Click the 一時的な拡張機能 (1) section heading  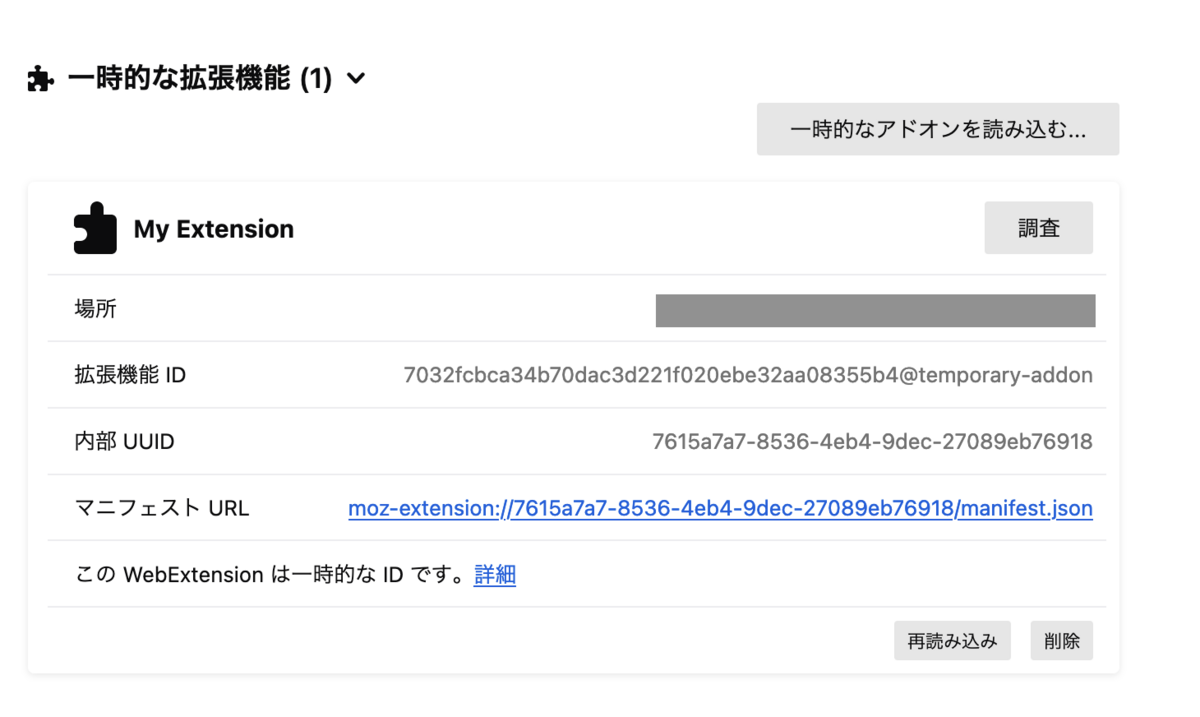(199, 79)
